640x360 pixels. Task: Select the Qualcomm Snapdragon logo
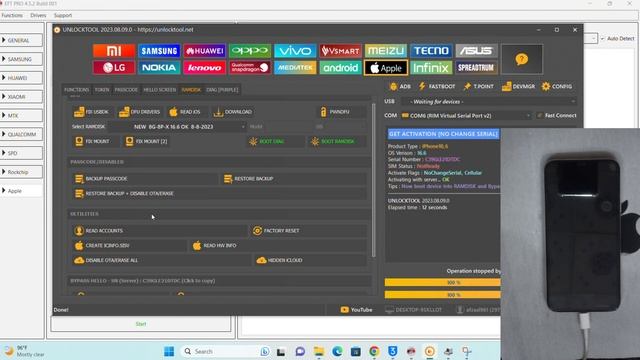[250, 68]
